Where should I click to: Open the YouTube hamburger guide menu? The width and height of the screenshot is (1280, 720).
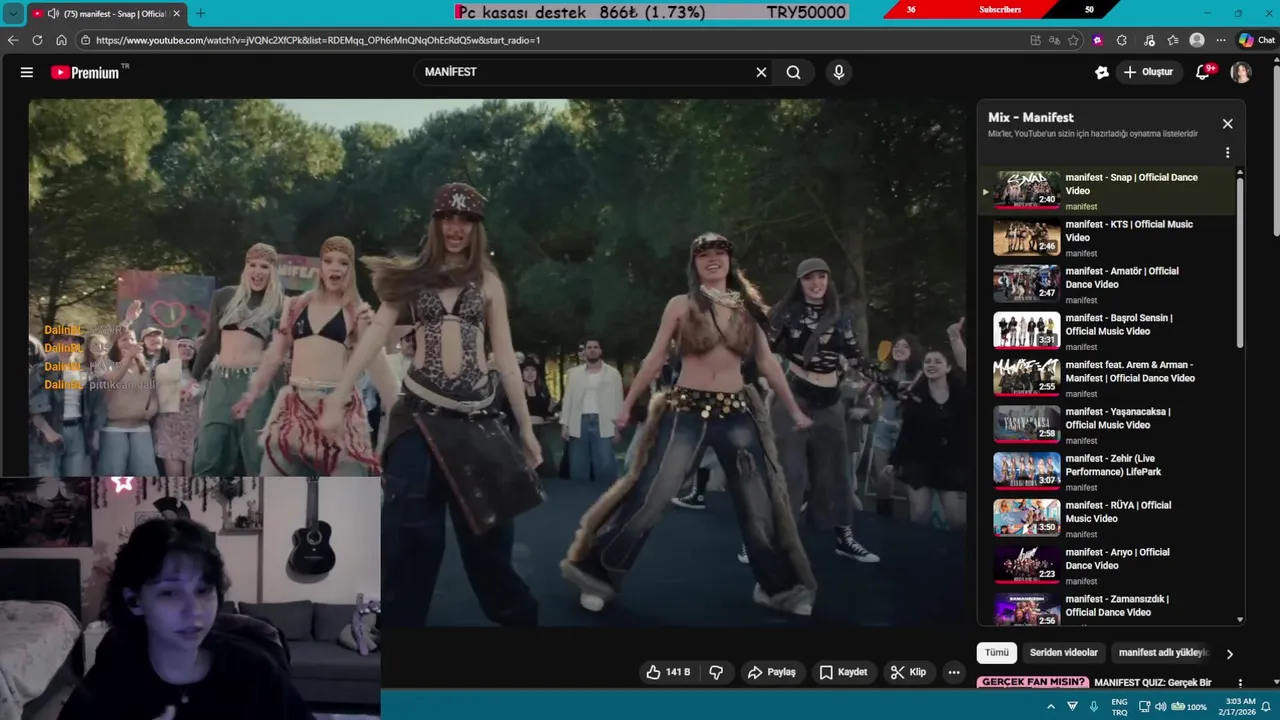coord(27,72)
